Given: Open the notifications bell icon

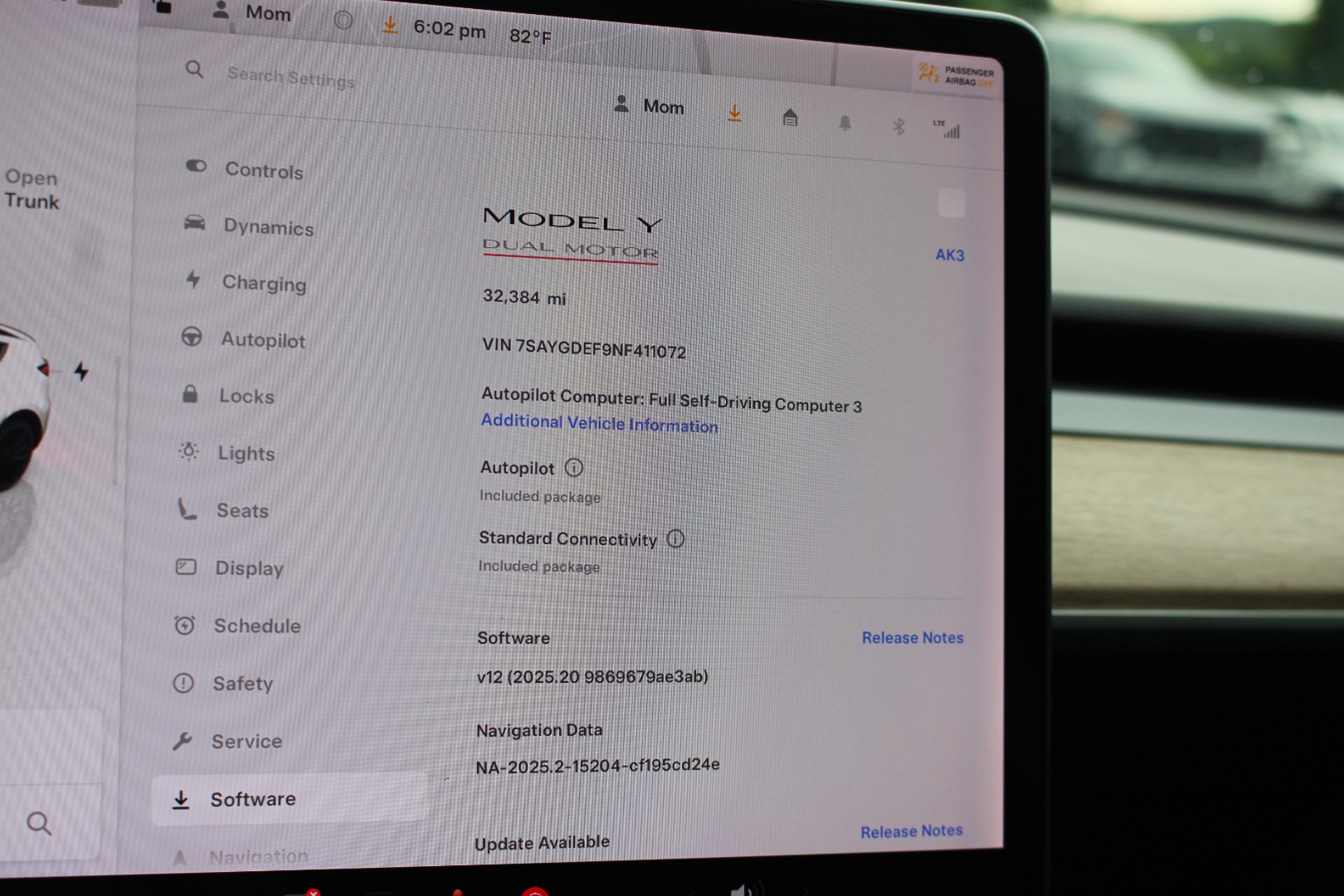Looking at the screenshot, I should pos(845,123).
